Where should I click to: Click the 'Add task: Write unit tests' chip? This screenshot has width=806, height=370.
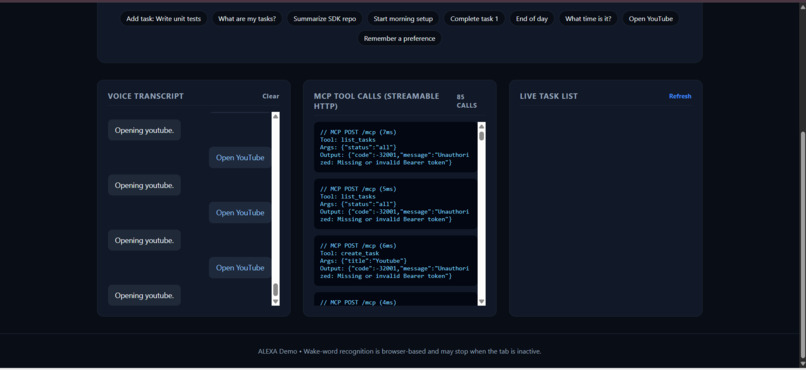163,18
